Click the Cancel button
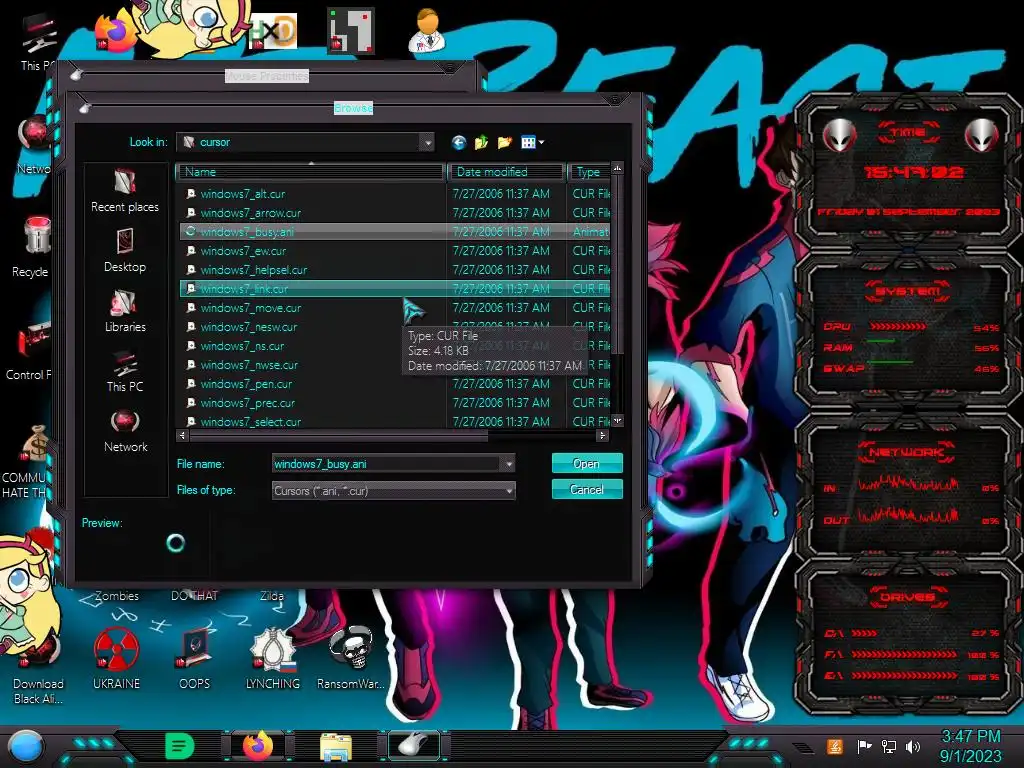Viewport: 1024px width, 768px height. [x=586, y=489]
